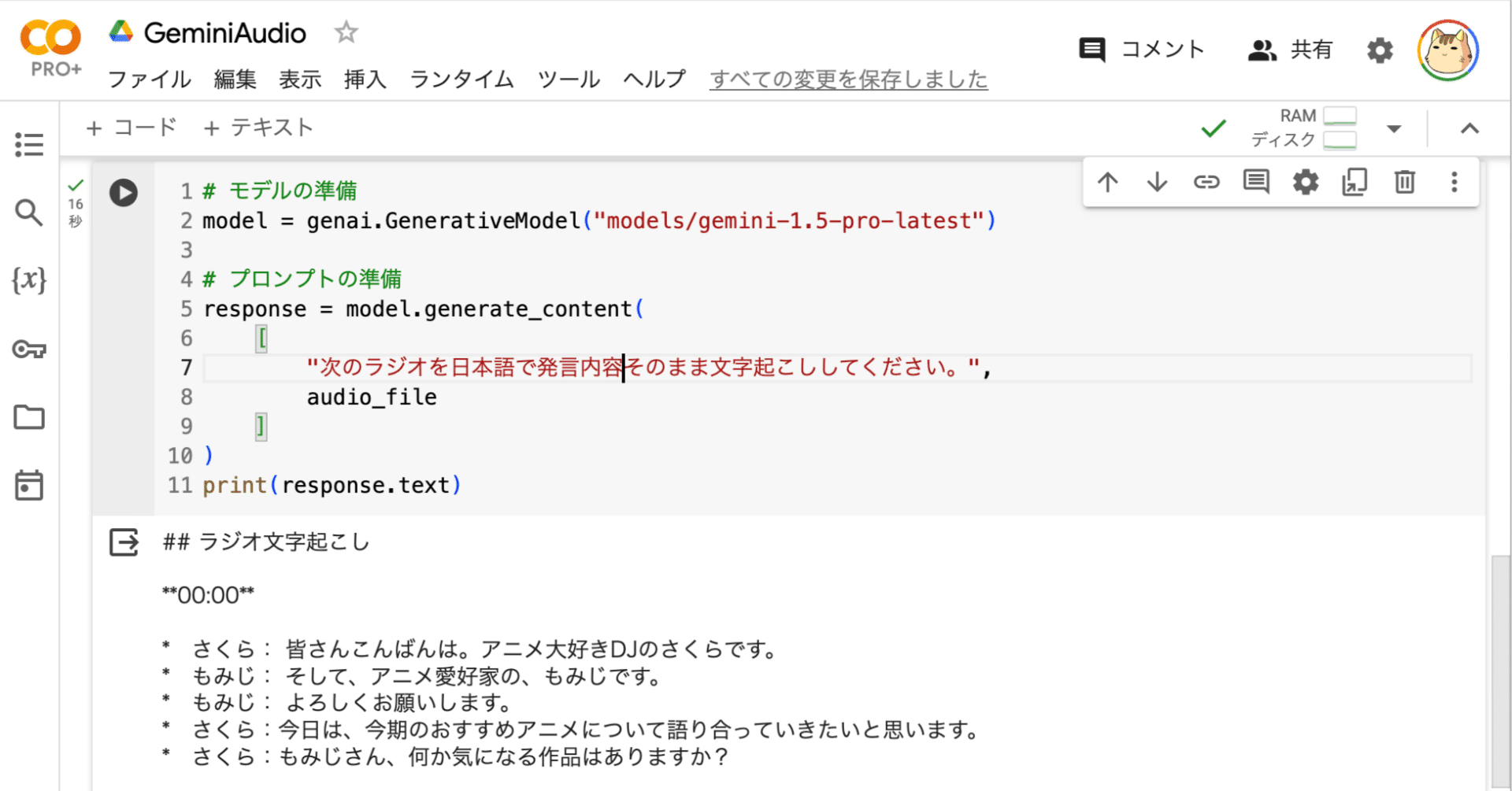Open the file browser sidebar
The width and height of the screenshot is (1512, 791).
tap(29, 417)
